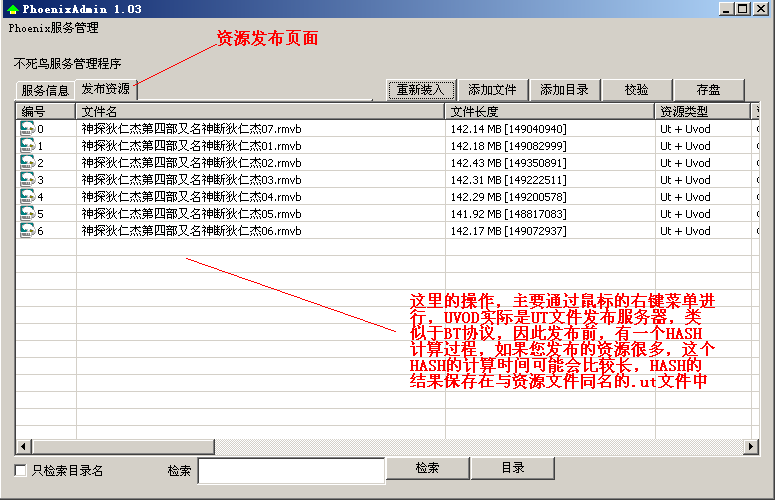Click file length 142.17 MB [149072937]
The width and height of the screenshot is (775, 501).
click(509, 231)
